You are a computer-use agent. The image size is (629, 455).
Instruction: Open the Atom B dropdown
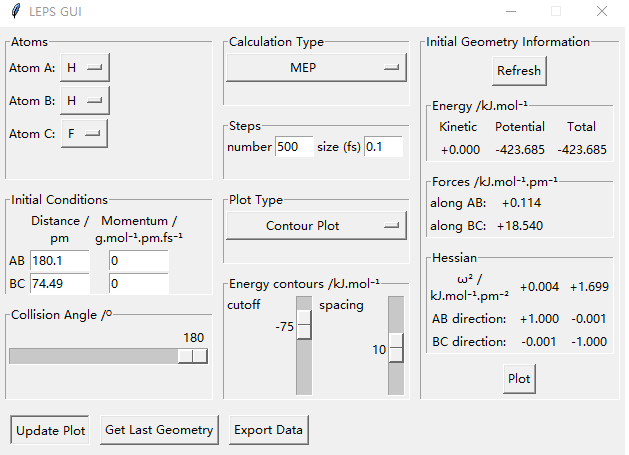tap(84, 101)
